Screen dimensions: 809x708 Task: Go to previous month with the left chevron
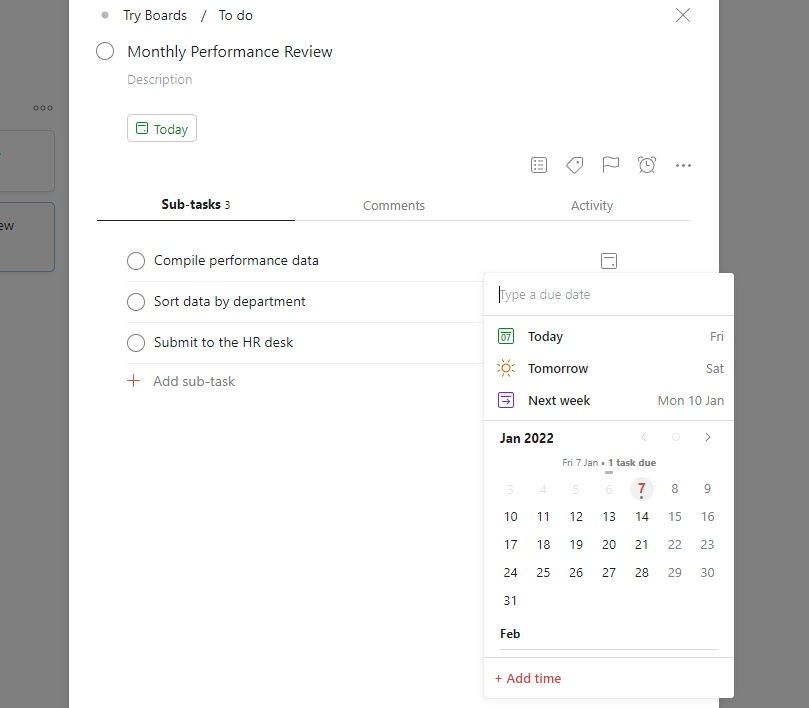644,437
